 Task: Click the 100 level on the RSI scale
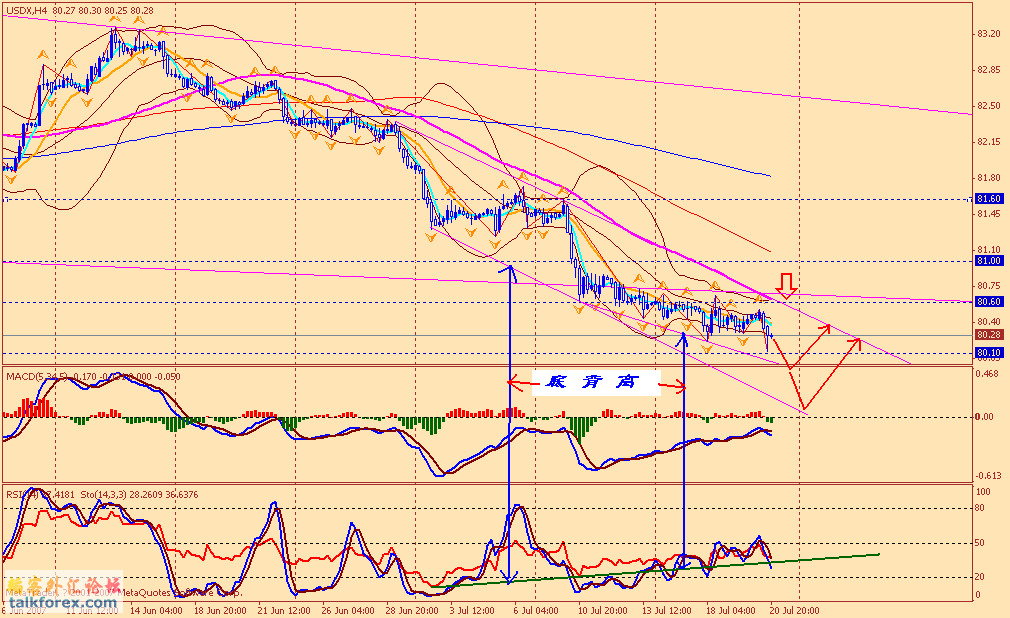984,492
